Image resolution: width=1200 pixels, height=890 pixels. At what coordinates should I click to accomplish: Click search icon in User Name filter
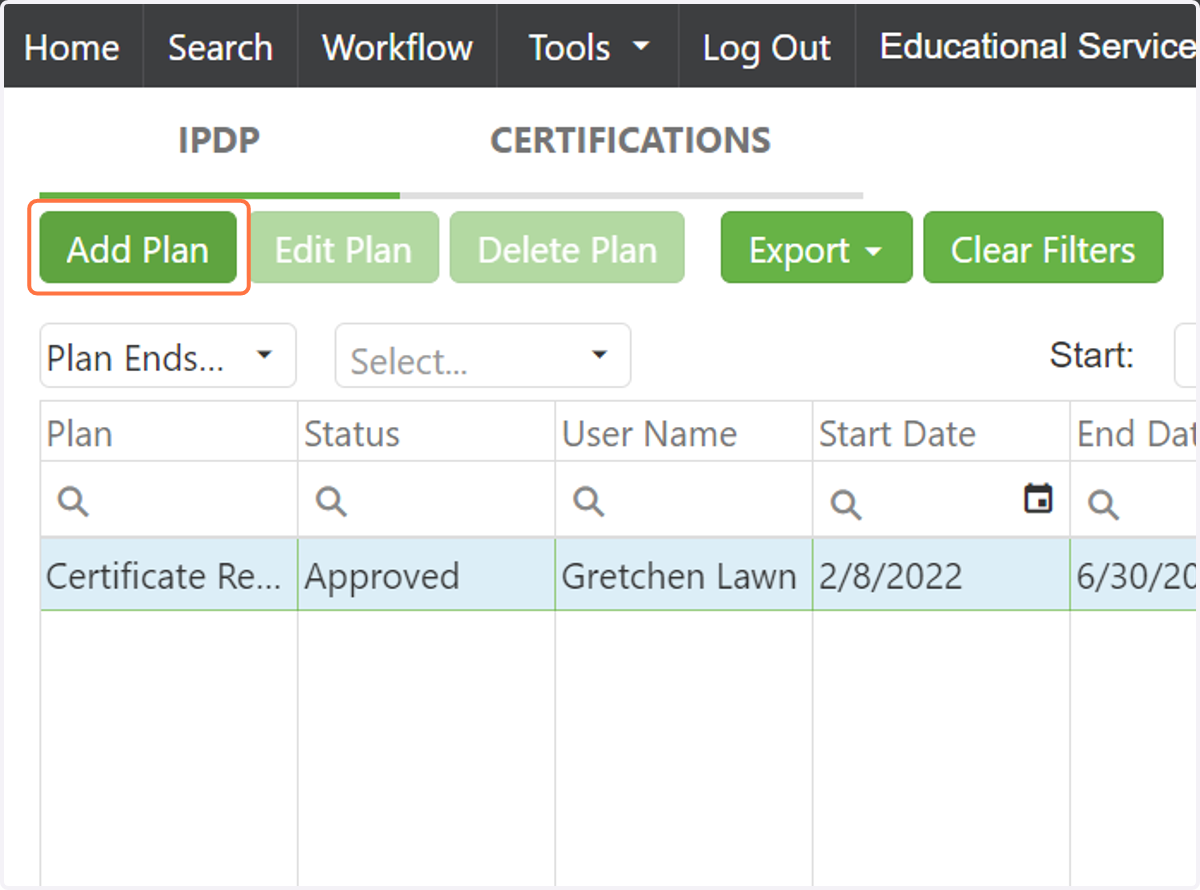pyautogui.click(x=589, y=501)
